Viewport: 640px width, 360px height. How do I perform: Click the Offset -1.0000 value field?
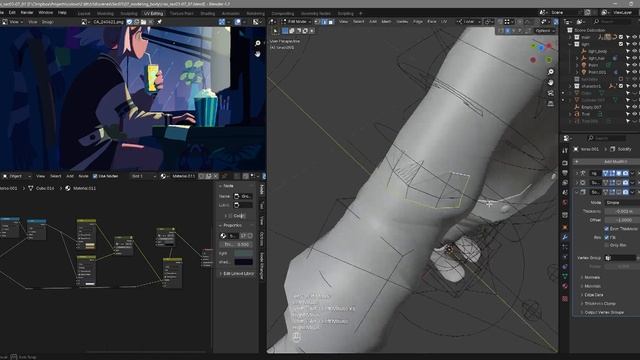coord(622,220)
